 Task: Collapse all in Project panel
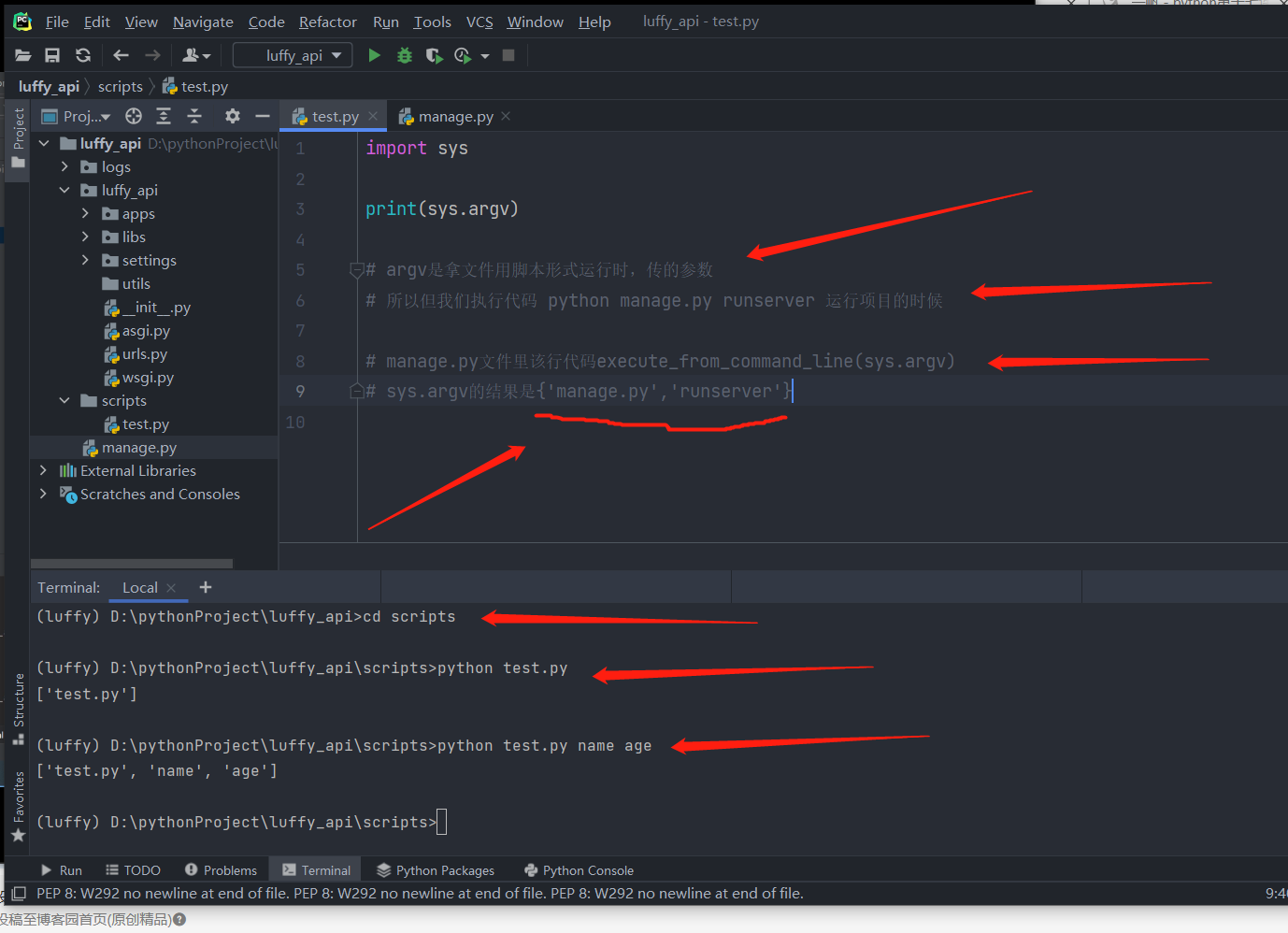[x=194, y=116]
